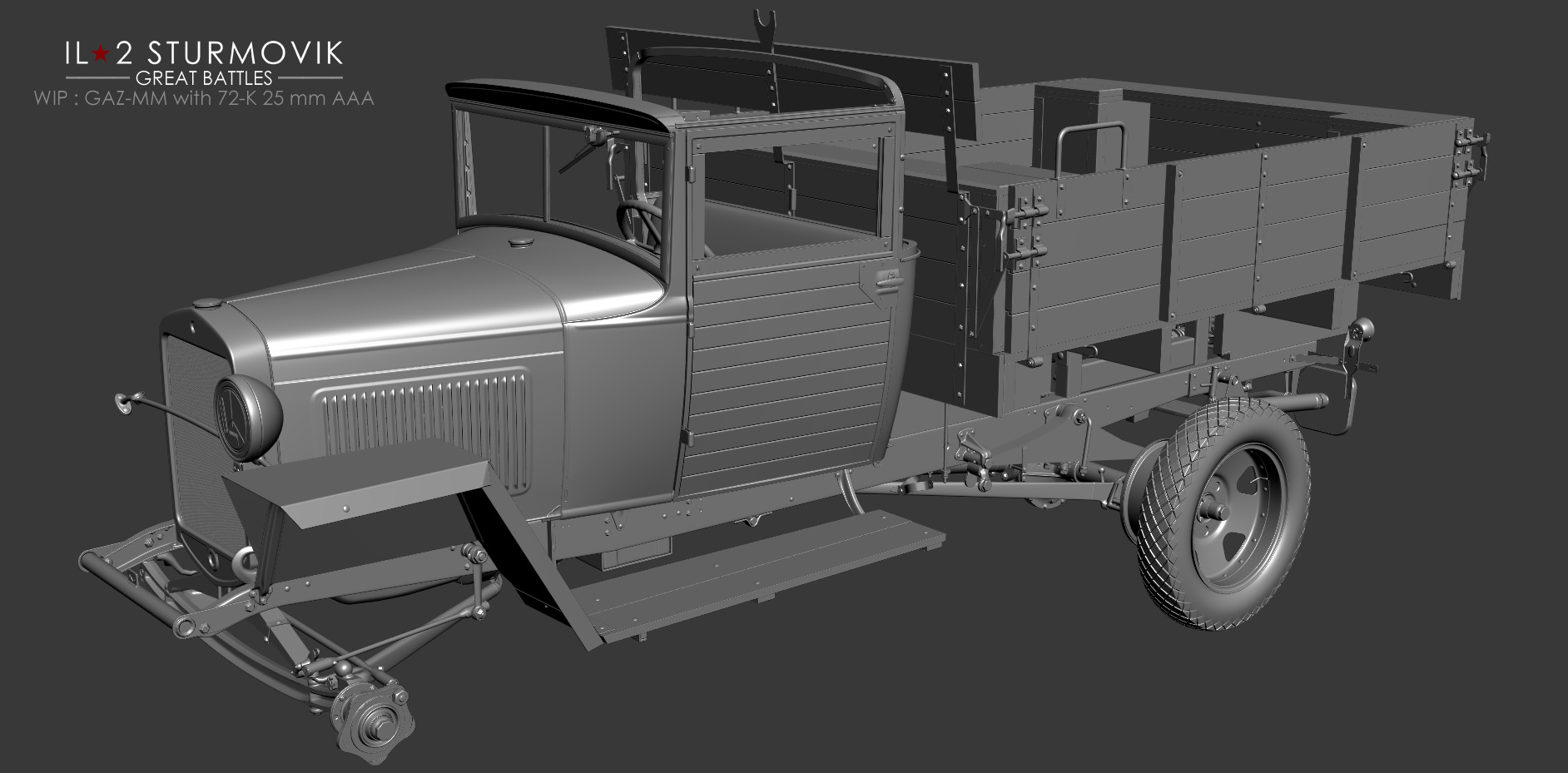
Task: Click the red star in the logo
Action: click(x=100, y=54)
